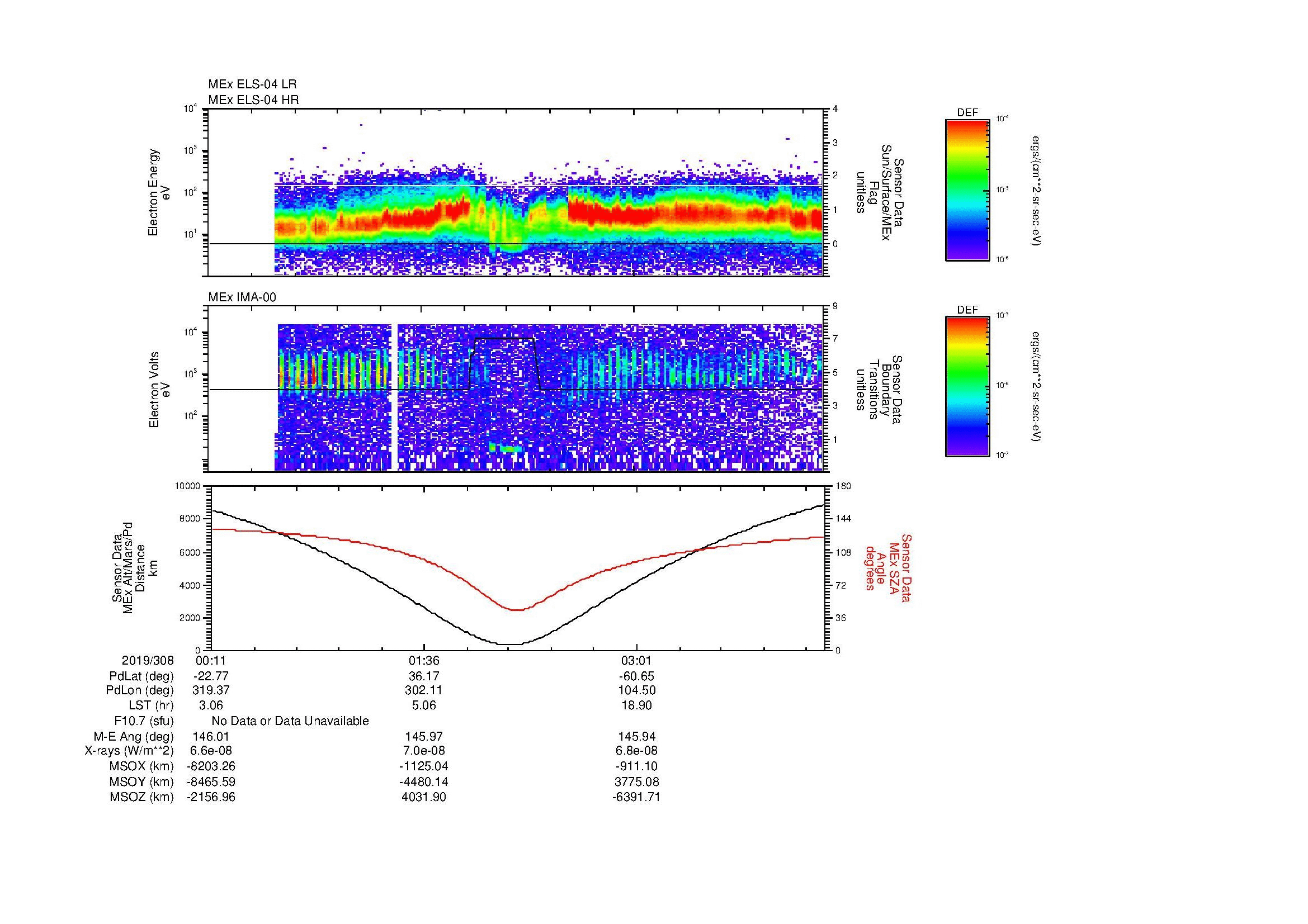This screenshot has height=924, width=1308.
Task: Select the X-rays (W/m**2) row label
Action: pyautogui.click(x=129, y=751)
